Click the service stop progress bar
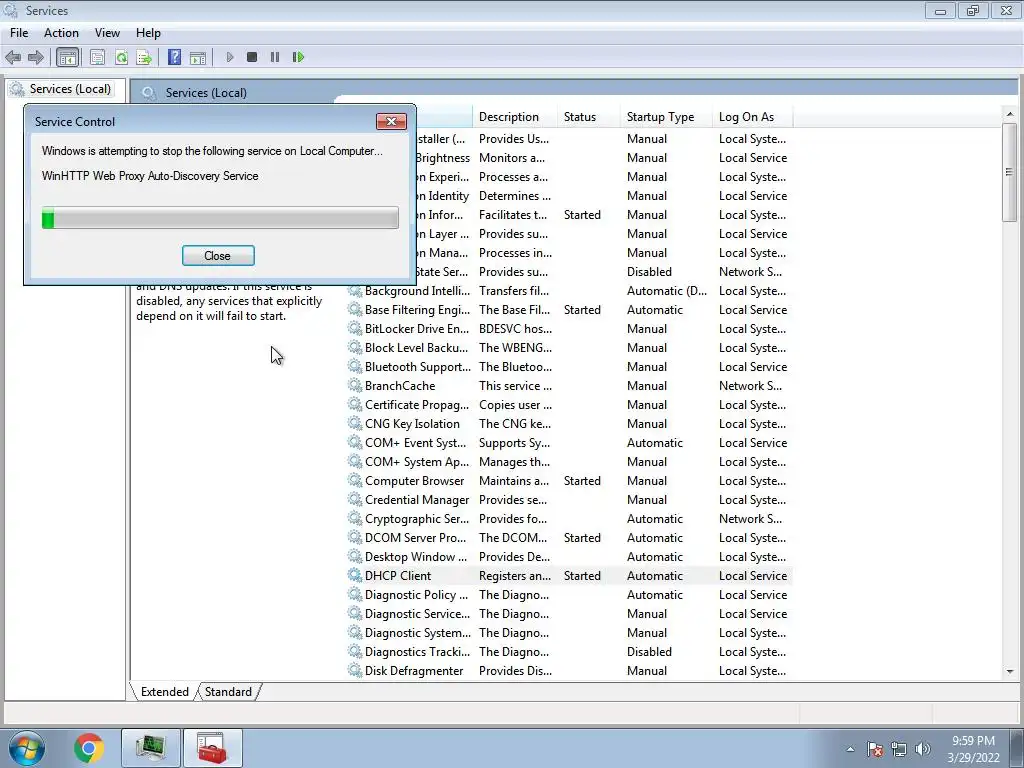Image resolution: width=1024 pixels, height=768 pixels. click(220, 217)
